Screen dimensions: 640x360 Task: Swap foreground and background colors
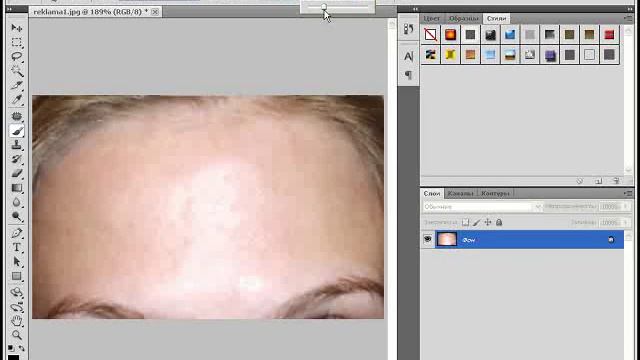click(22, 348)
